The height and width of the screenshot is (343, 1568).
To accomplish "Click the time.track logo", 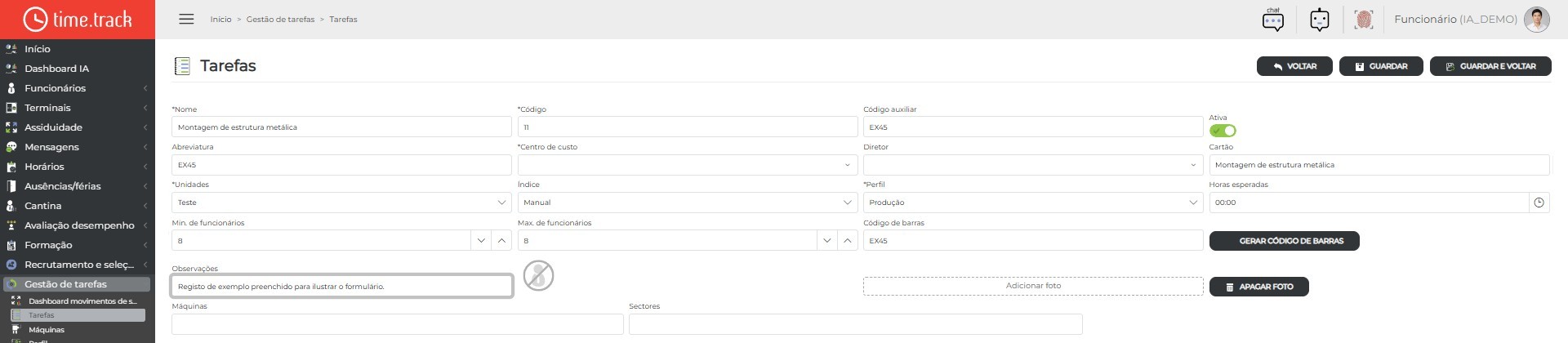I will [x=78, y=19].
